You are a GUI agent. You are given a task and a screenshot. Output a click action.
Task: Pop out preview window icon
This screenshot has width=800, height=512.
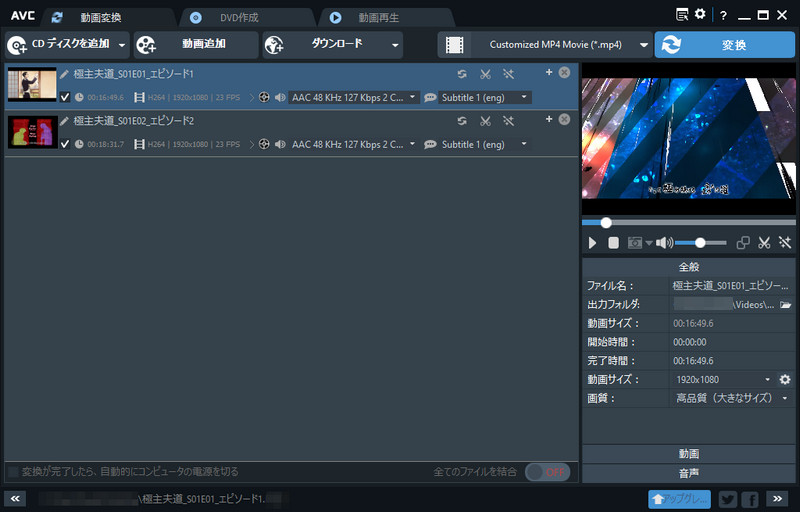[743, 243]
